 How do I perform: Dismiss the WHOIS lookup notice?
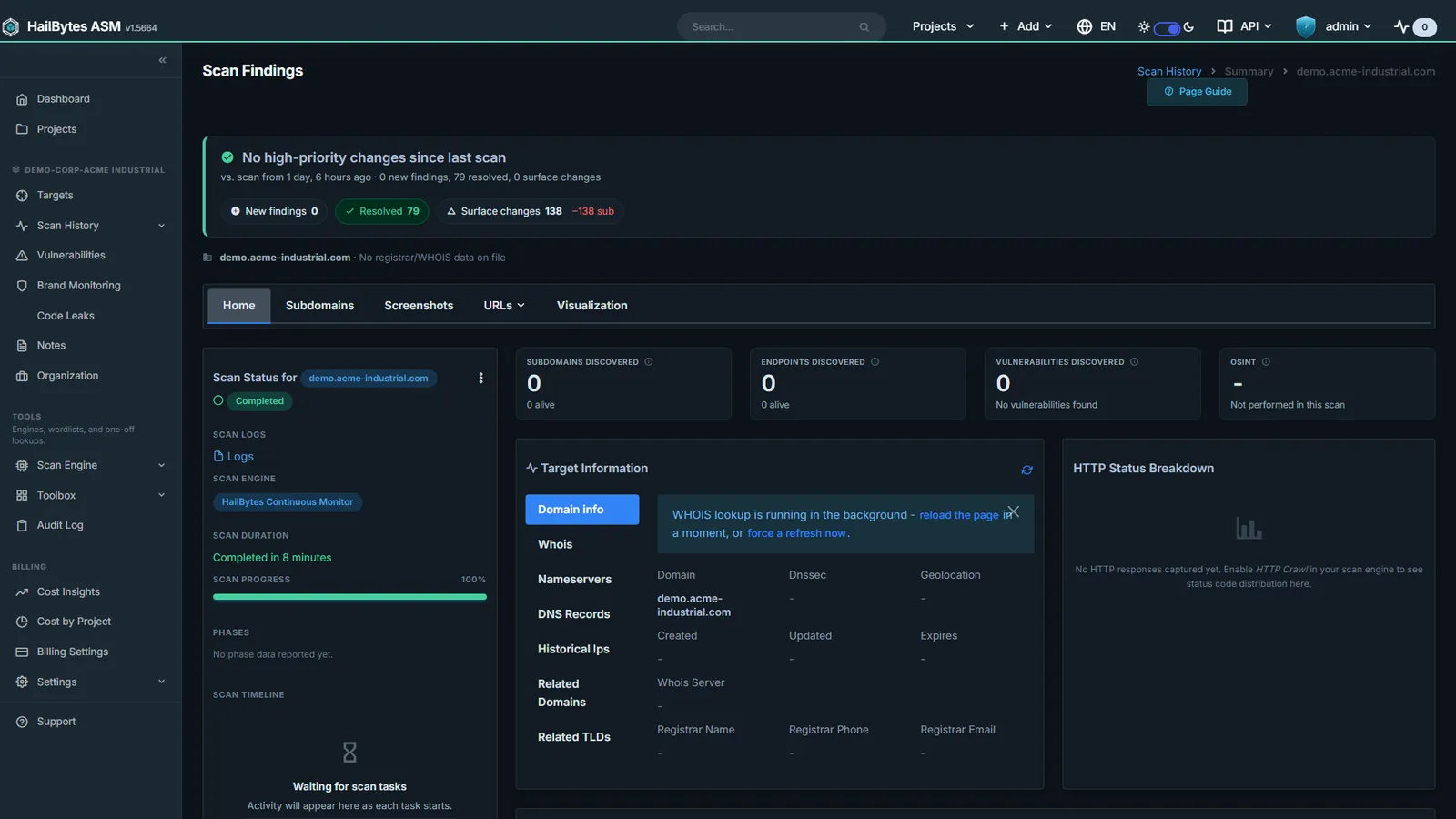pyautogui.click(x=1014, y=511)
